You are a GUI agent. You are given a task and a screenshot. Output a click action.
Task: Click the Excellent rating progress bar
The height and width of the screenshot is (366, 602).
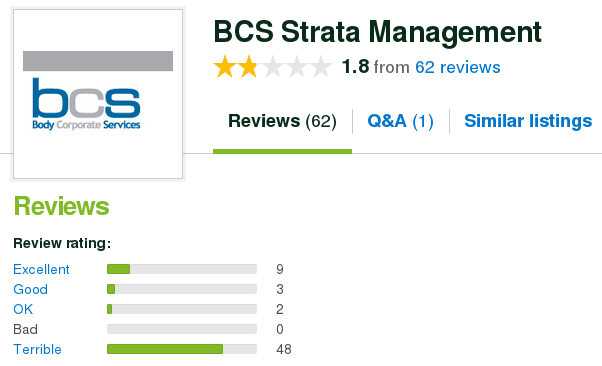tap(182, 269)
